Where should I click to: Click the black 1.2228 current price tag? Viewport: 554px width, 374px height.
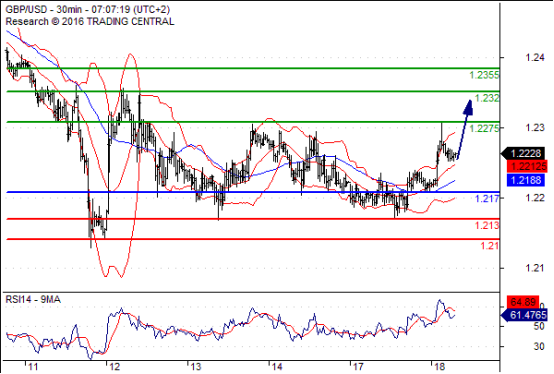524,153
